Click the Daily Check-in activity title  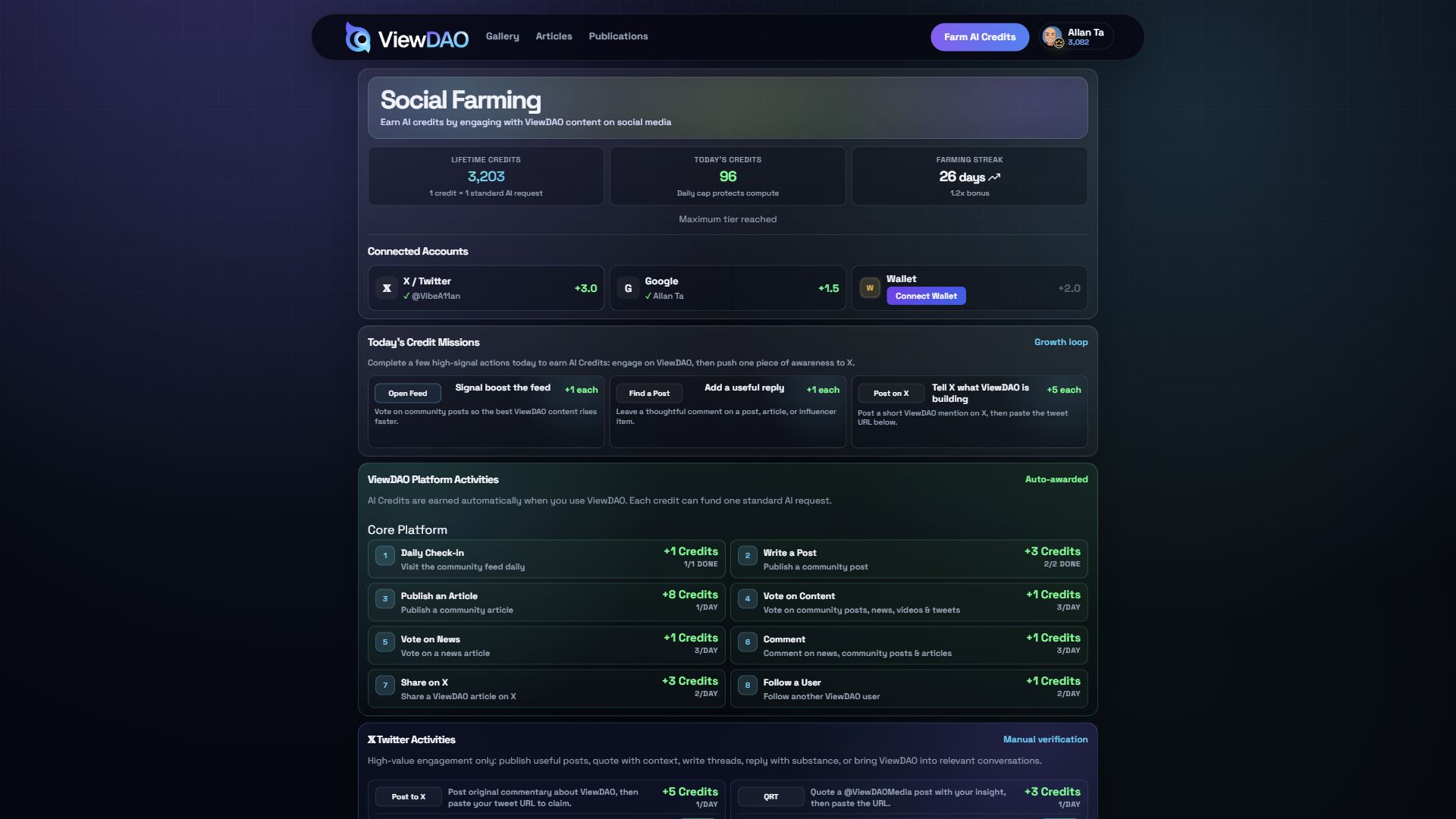[x=432, y=553]
